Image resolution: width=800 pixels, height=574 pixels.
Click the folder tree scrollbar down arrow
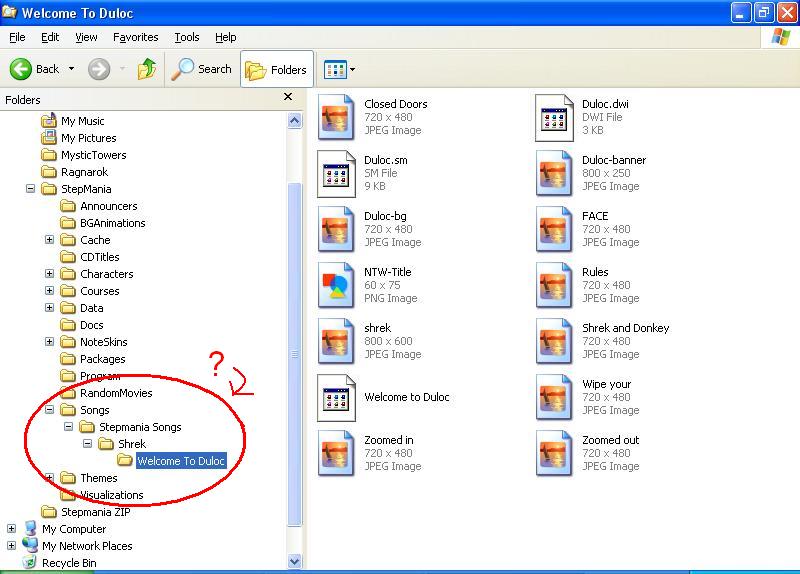pyautogui.click(x=294, y=561)
